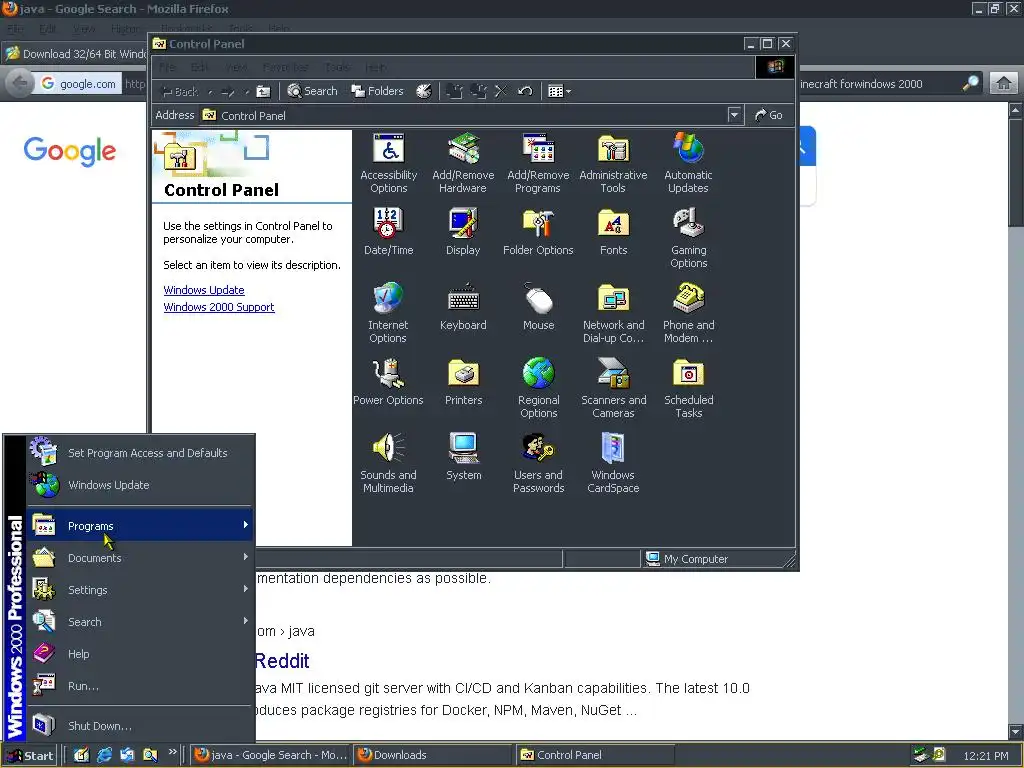Expand the Settings submenu in Start menu
1024x768 pixels.
pyautogui.click(x=140, y=590)
